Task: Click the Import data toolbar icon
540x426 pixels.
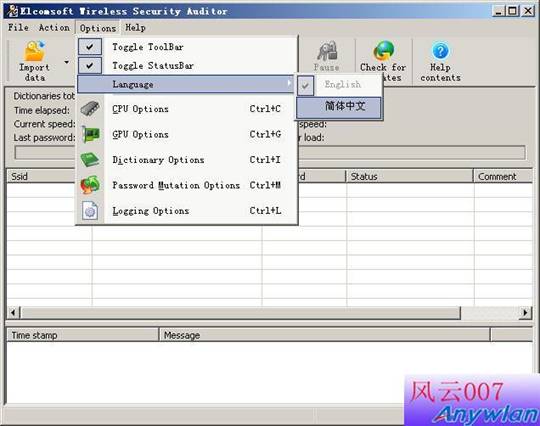Action: click(34, 51)
